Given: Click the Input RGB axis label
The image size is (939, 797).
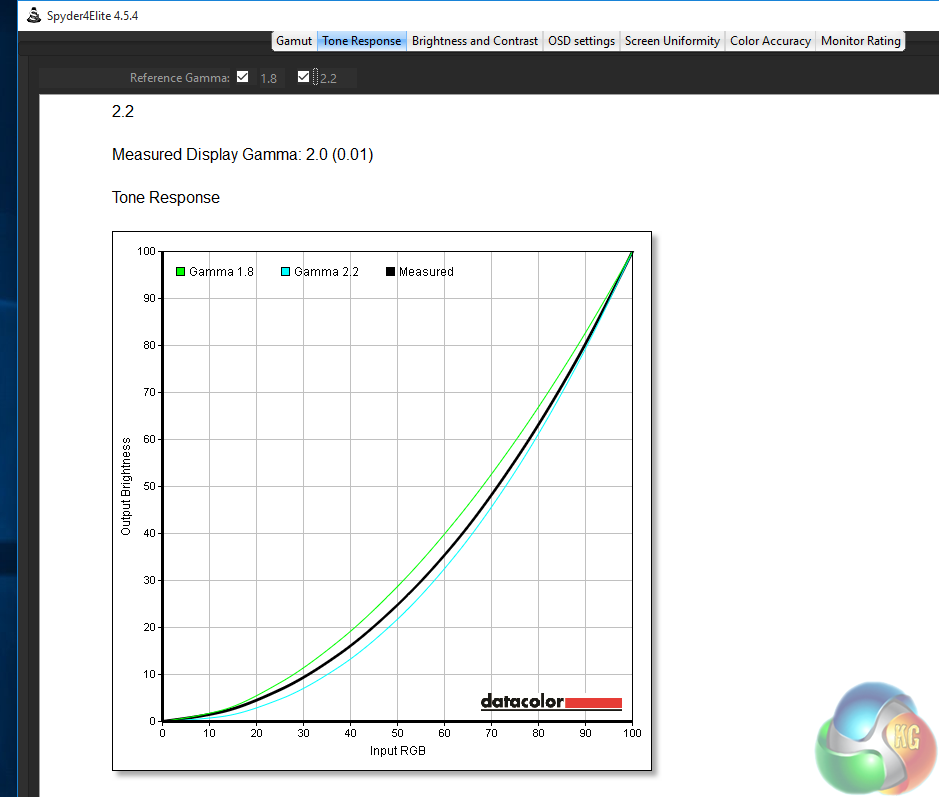Looking at the screenshot, I should (x=397, y=750).
